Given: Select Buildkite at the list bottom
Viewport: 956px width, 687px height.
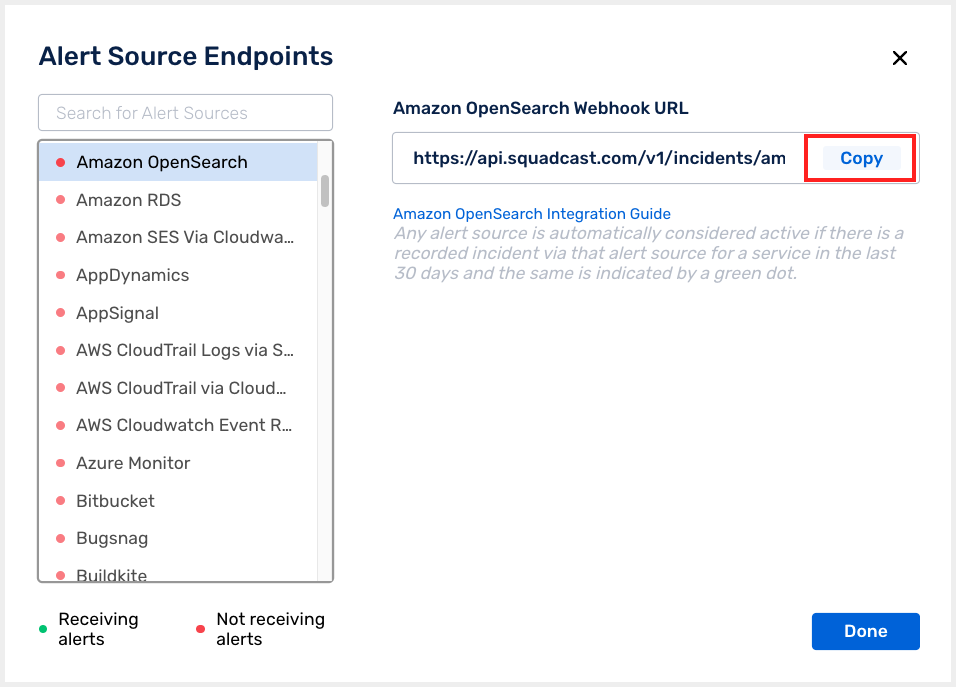Looking at the screenshot, I should (x=111, y=575).
